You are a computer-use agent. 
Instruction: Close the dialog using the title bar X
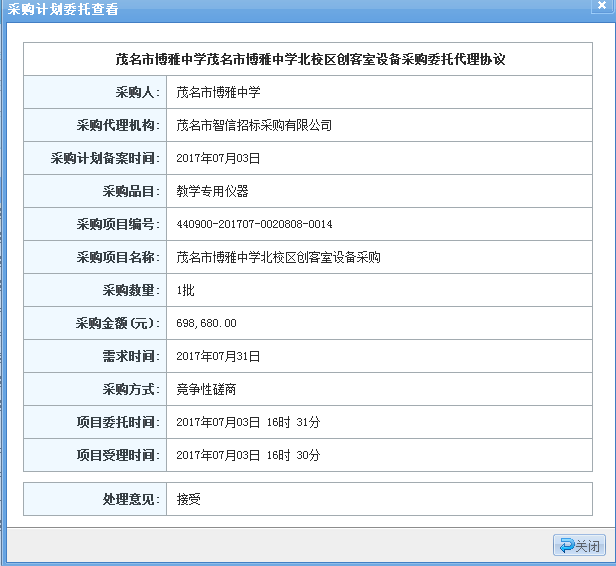point(599,8)
